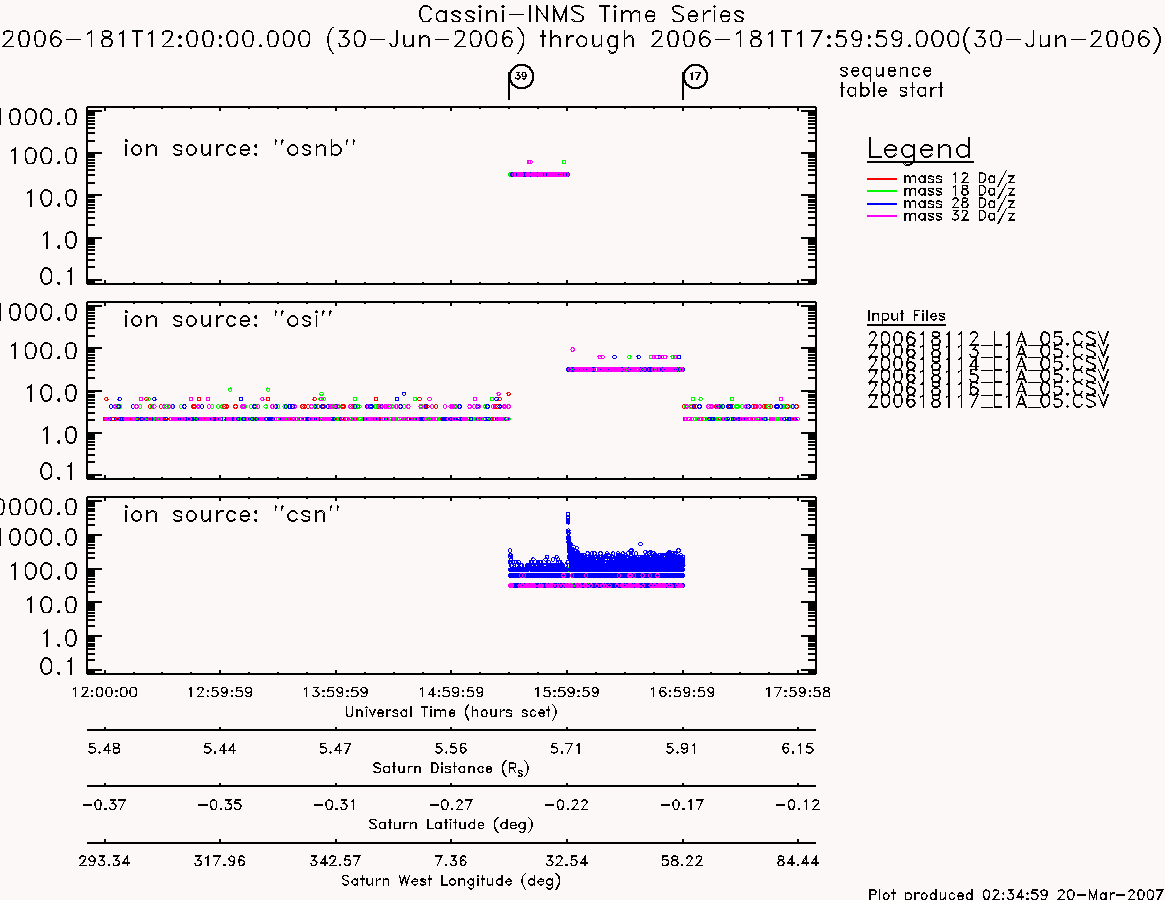
Task: Click the 'sequence table start' label
Action: [891, 80]
